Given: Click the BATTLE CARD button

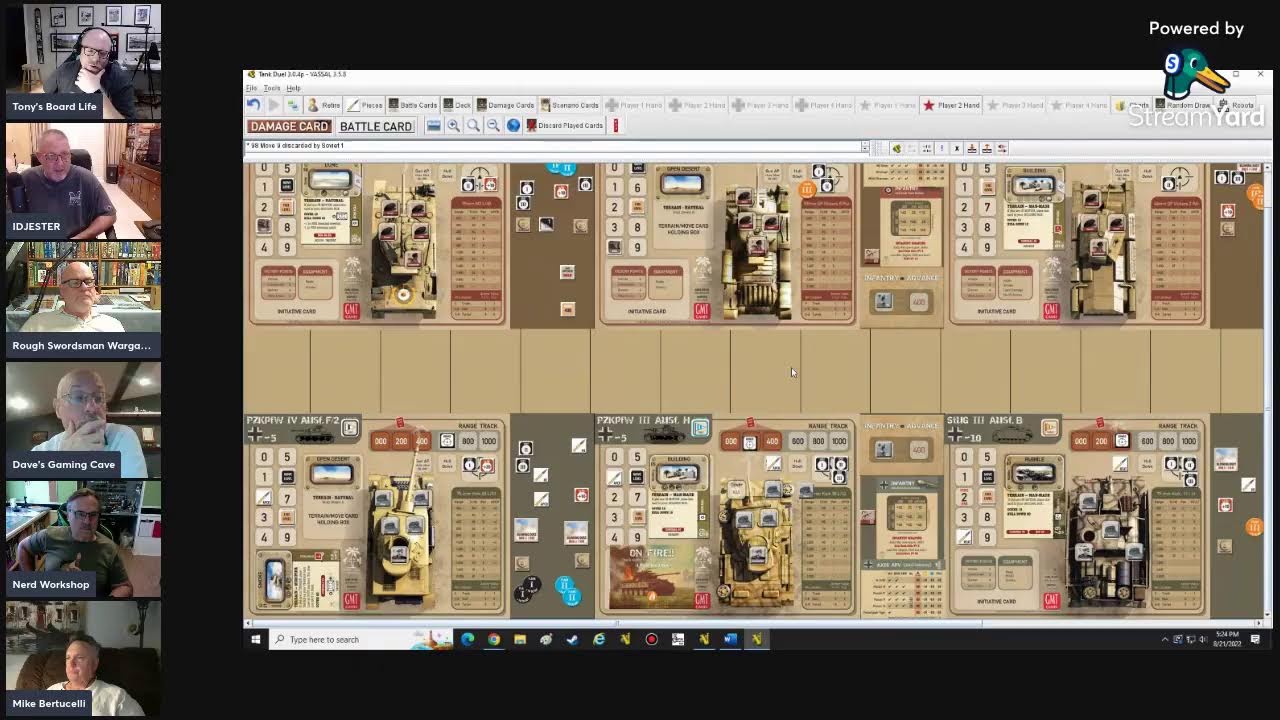Looking at the screenshot, I should coord(376,126).
